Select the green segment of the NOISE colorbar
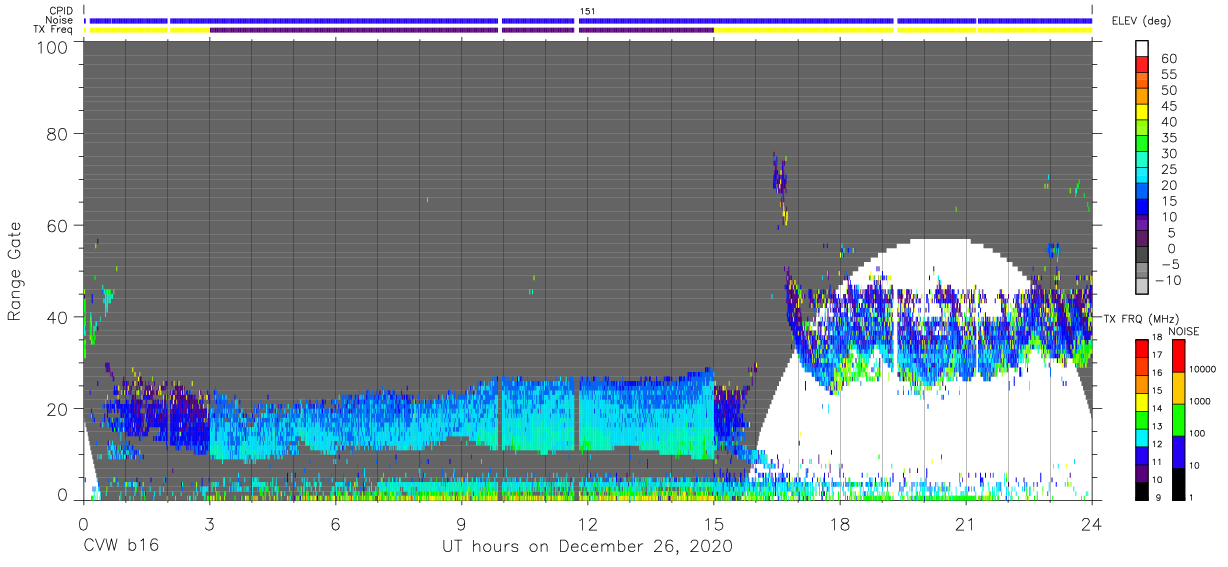 (x=1178, y=419)
